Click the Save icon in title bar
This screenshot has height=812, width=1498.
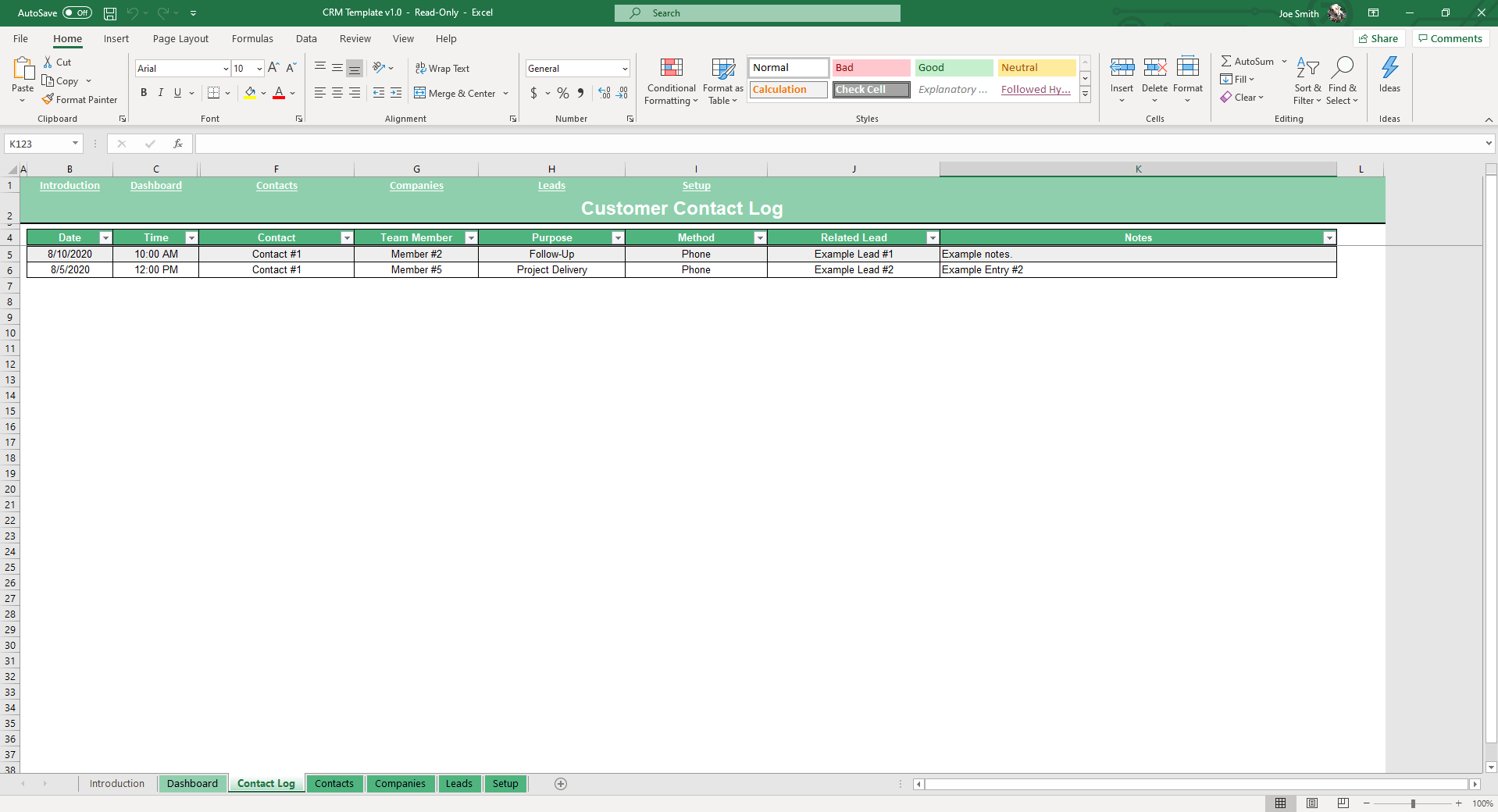(110, 13)
